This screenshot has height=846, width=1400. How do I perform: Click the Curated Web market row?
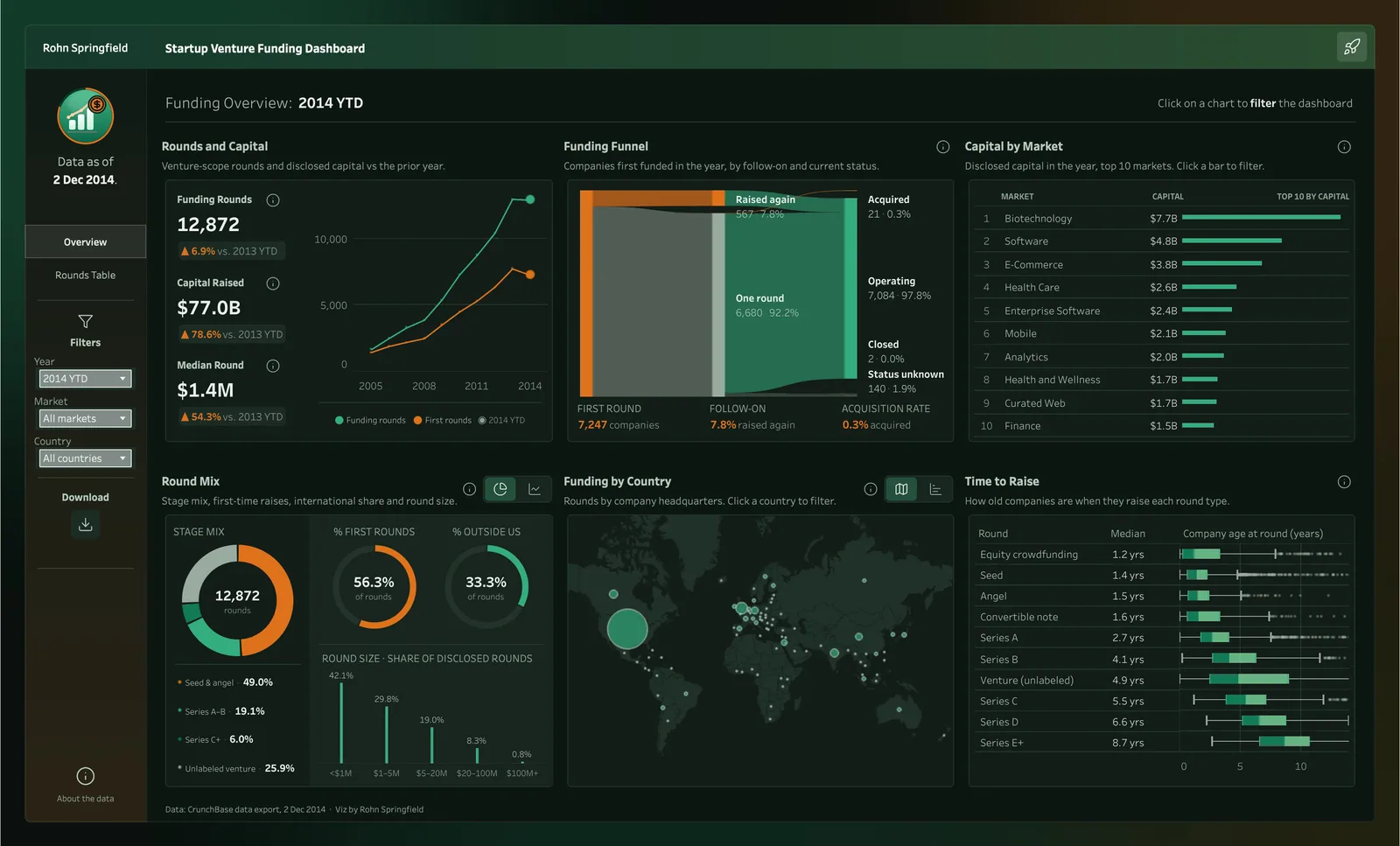(1161, 403)
